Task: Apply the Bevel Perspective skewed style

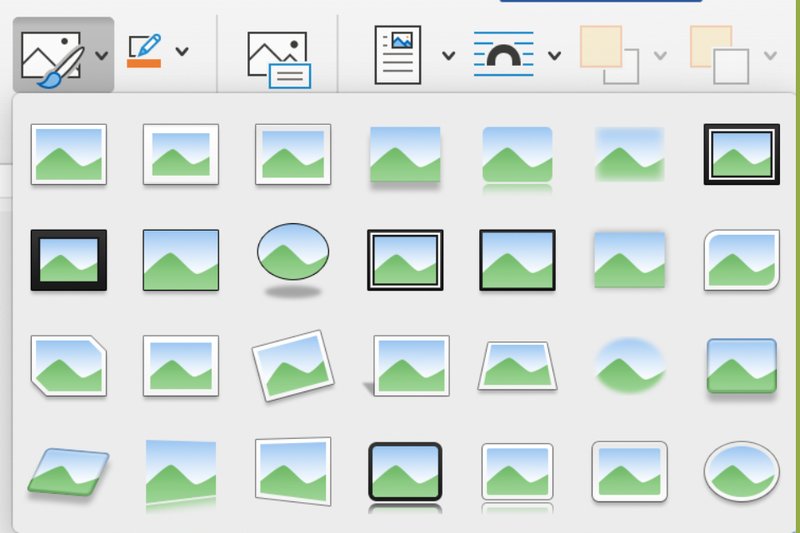Action: point(68,472)
